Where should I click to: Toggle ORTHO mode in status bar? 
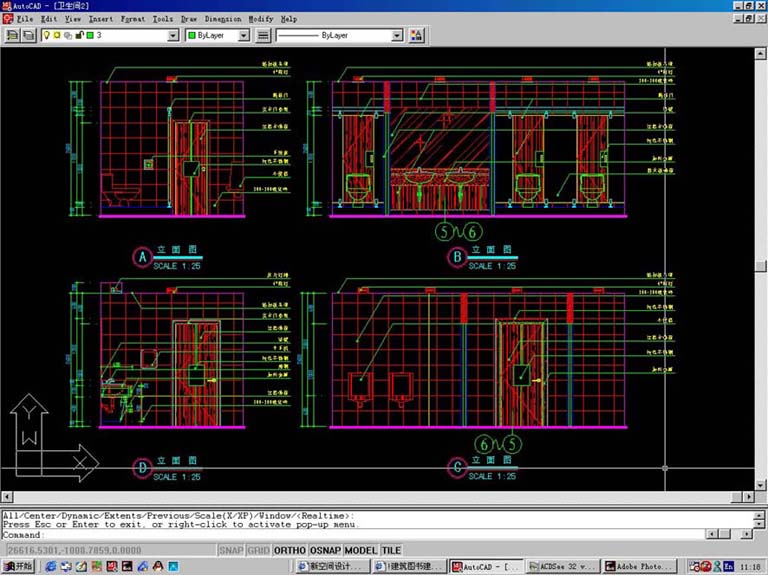click(290, 550)
